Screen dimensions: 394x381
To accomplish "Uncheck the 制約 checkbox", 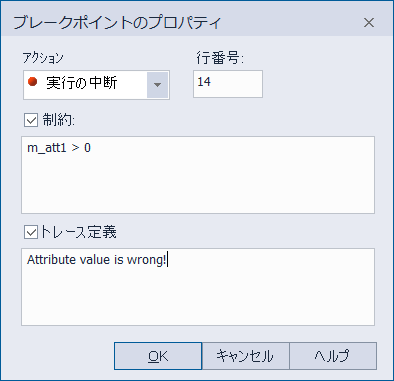I will pos(31,120).
